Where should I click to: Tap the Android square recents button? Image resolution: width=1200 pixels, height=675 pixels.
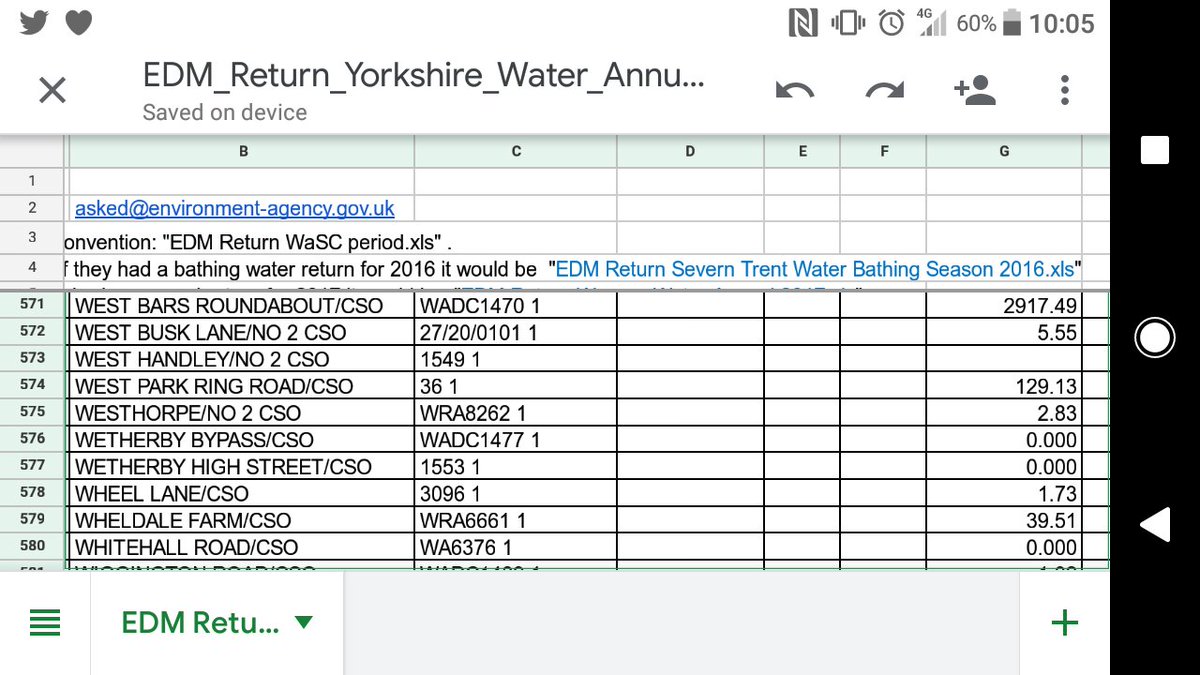click(1155, 150)
